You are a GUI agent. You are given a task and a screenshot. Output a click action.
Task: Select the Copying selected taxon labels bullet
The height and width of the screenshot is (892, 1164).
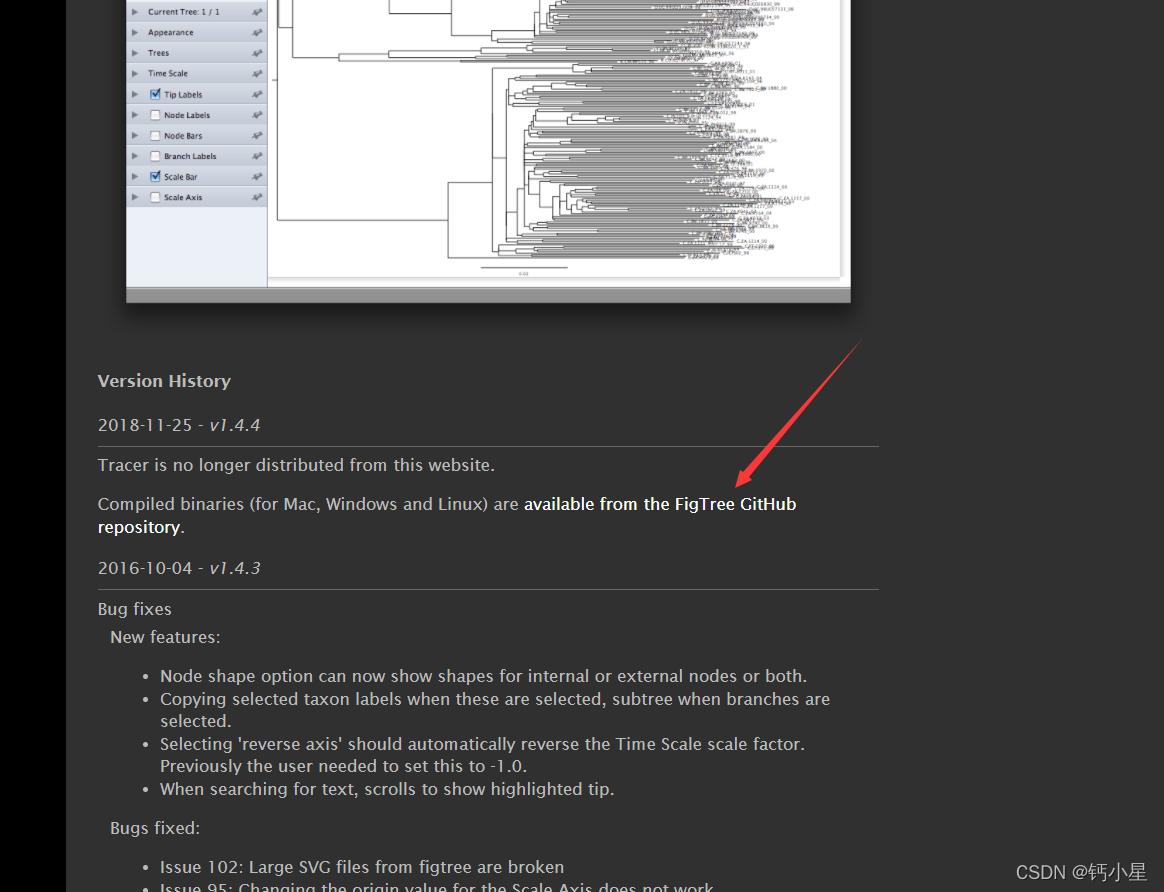click(x=495, y=710)
